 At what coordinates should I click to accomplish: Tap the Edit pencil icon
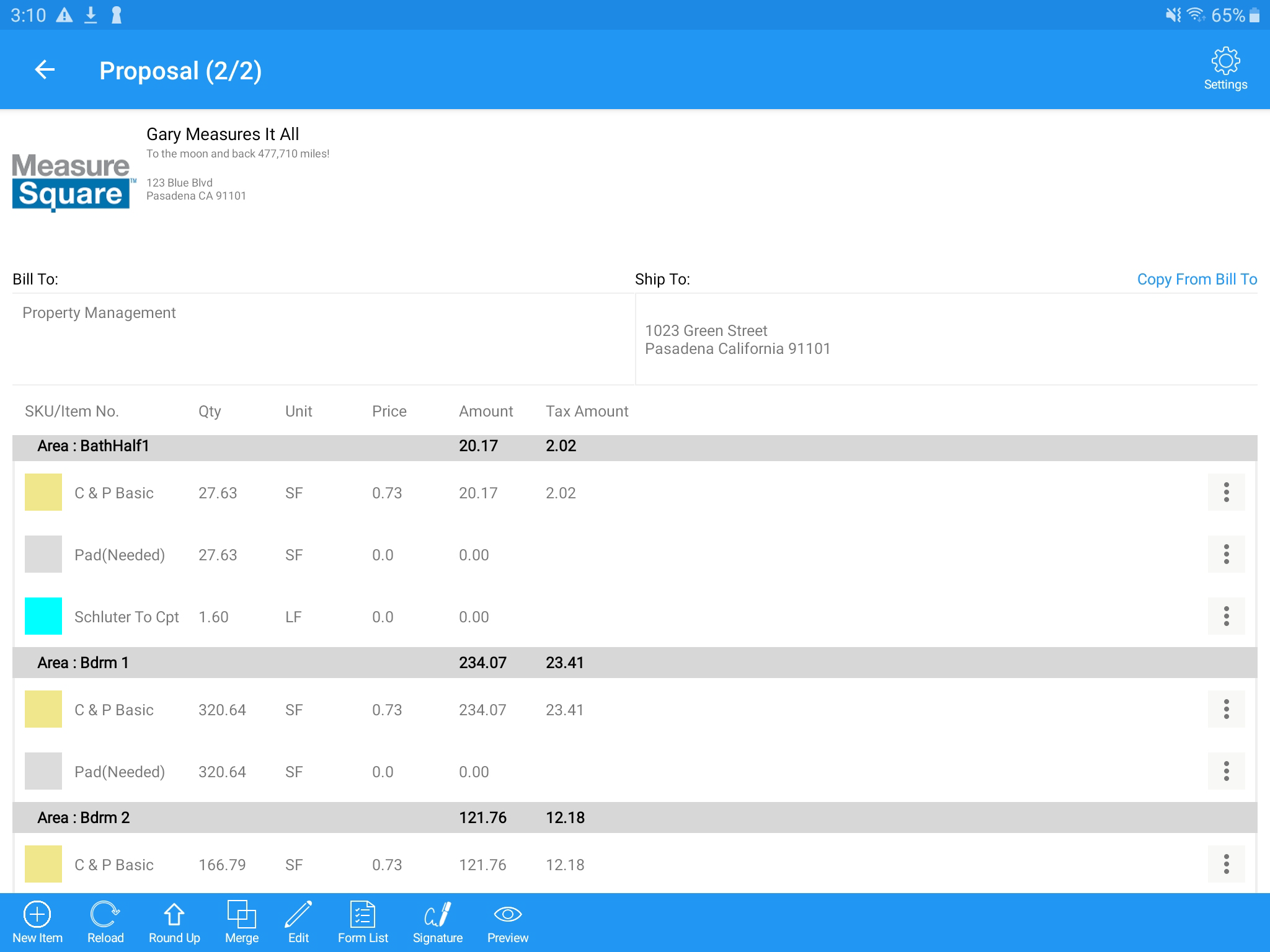click(x=298, y=914)
